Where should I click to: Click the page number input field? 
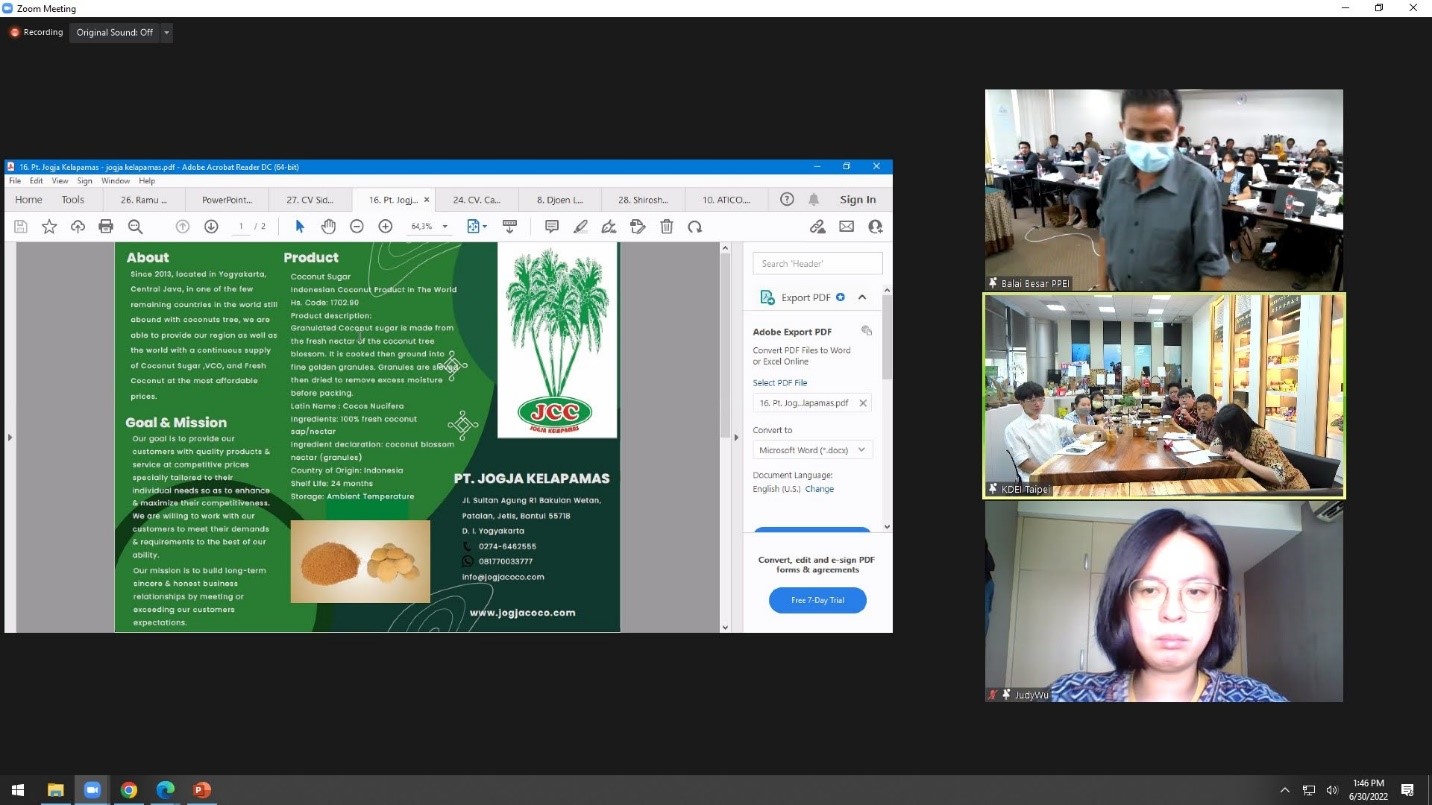tap(241, 227)
